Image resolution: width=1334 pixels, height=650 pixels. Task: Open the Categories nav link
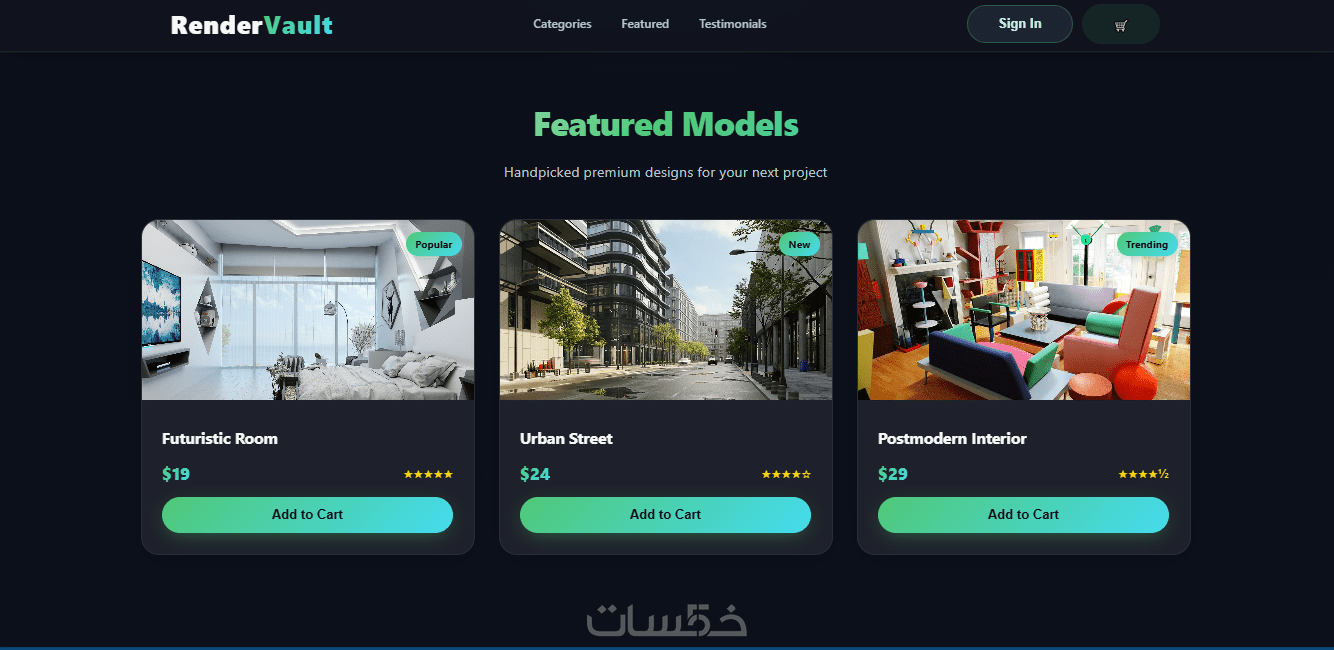pos(562,24)
